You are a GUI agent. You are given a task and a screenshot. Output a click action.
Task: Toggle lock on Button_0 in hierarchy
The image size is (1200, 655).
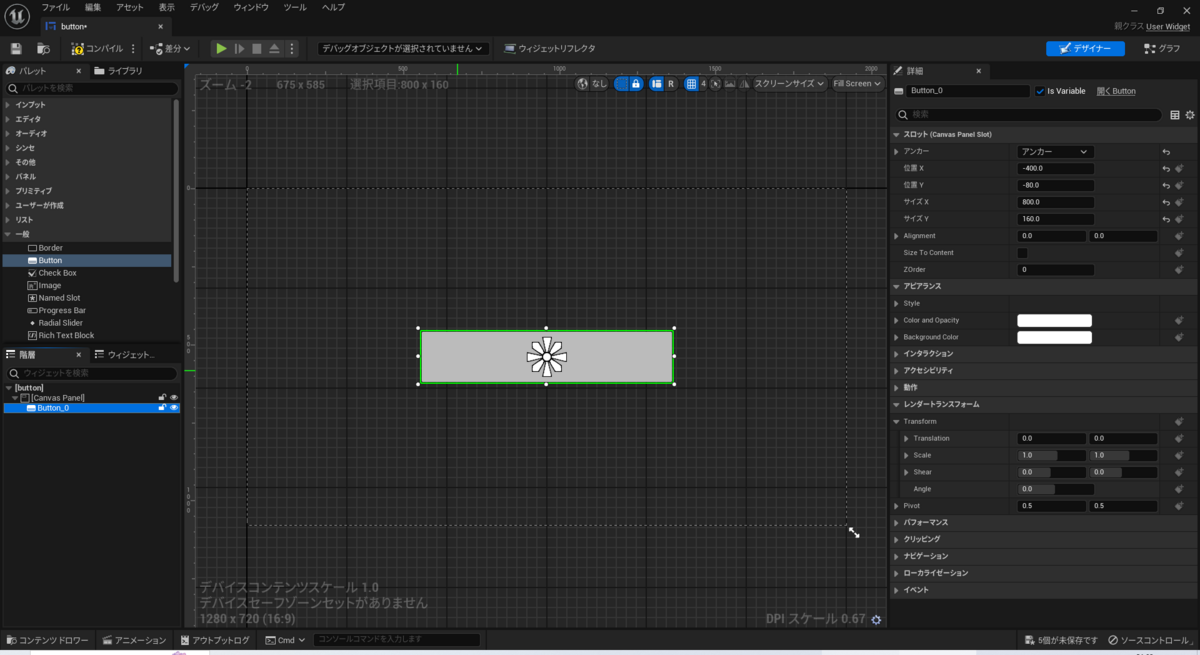coord(162,407)
